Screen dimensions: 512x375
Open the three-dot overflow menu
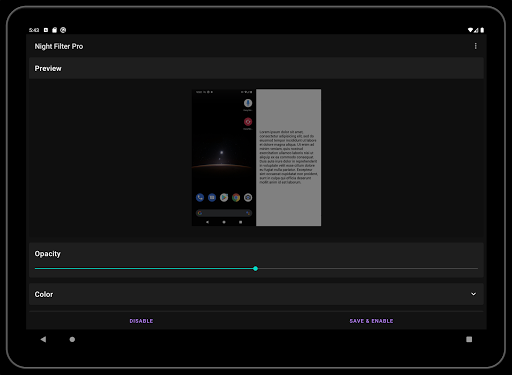pyautogui.click(x=475, y=46)
